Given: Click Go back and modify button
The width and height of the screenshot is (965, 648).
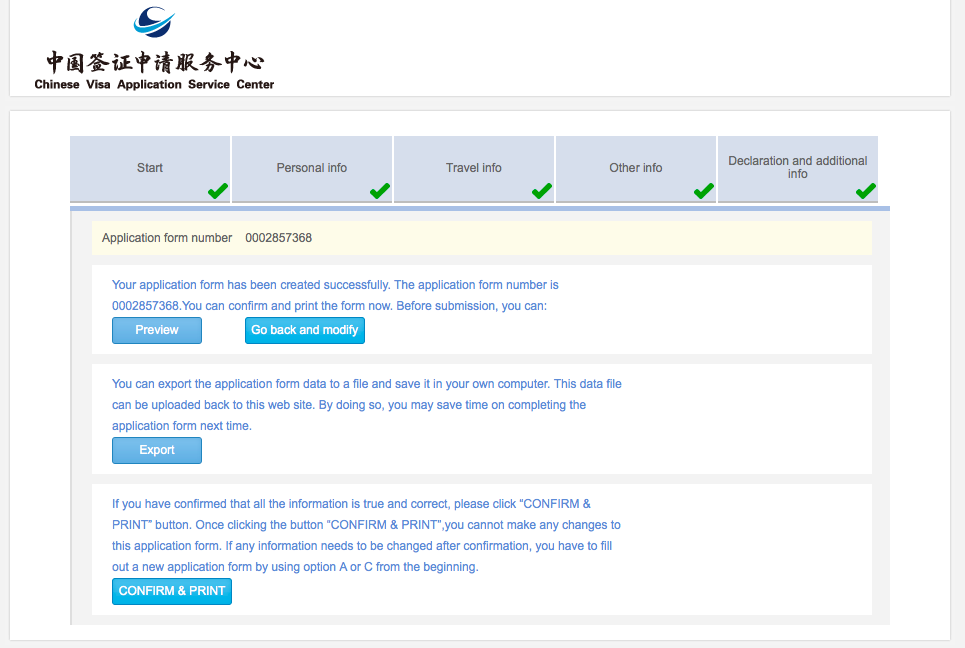Looking at the screenshot, I should click(x=305, y=330).
